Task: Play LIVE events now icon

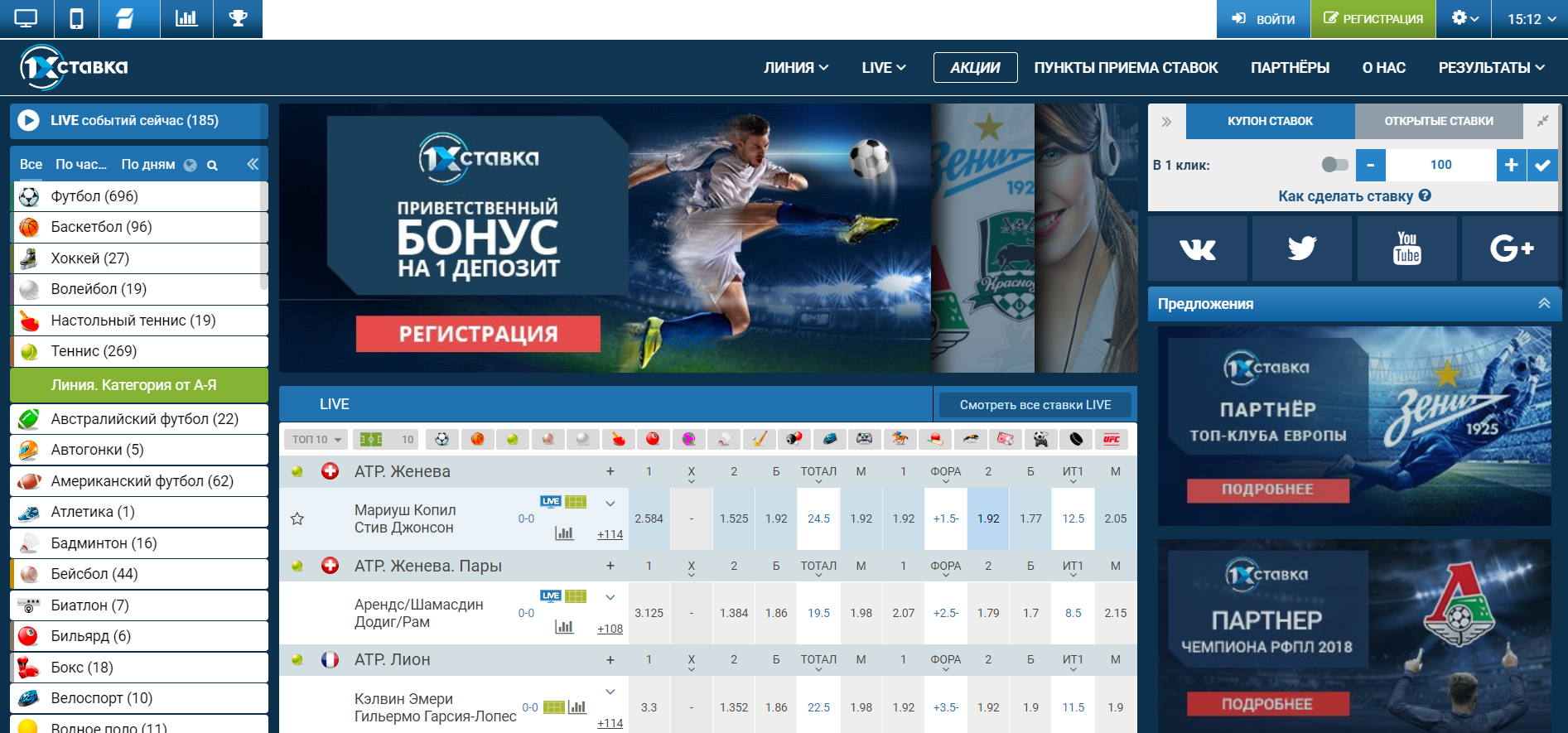Action: (x=28, y=121)
